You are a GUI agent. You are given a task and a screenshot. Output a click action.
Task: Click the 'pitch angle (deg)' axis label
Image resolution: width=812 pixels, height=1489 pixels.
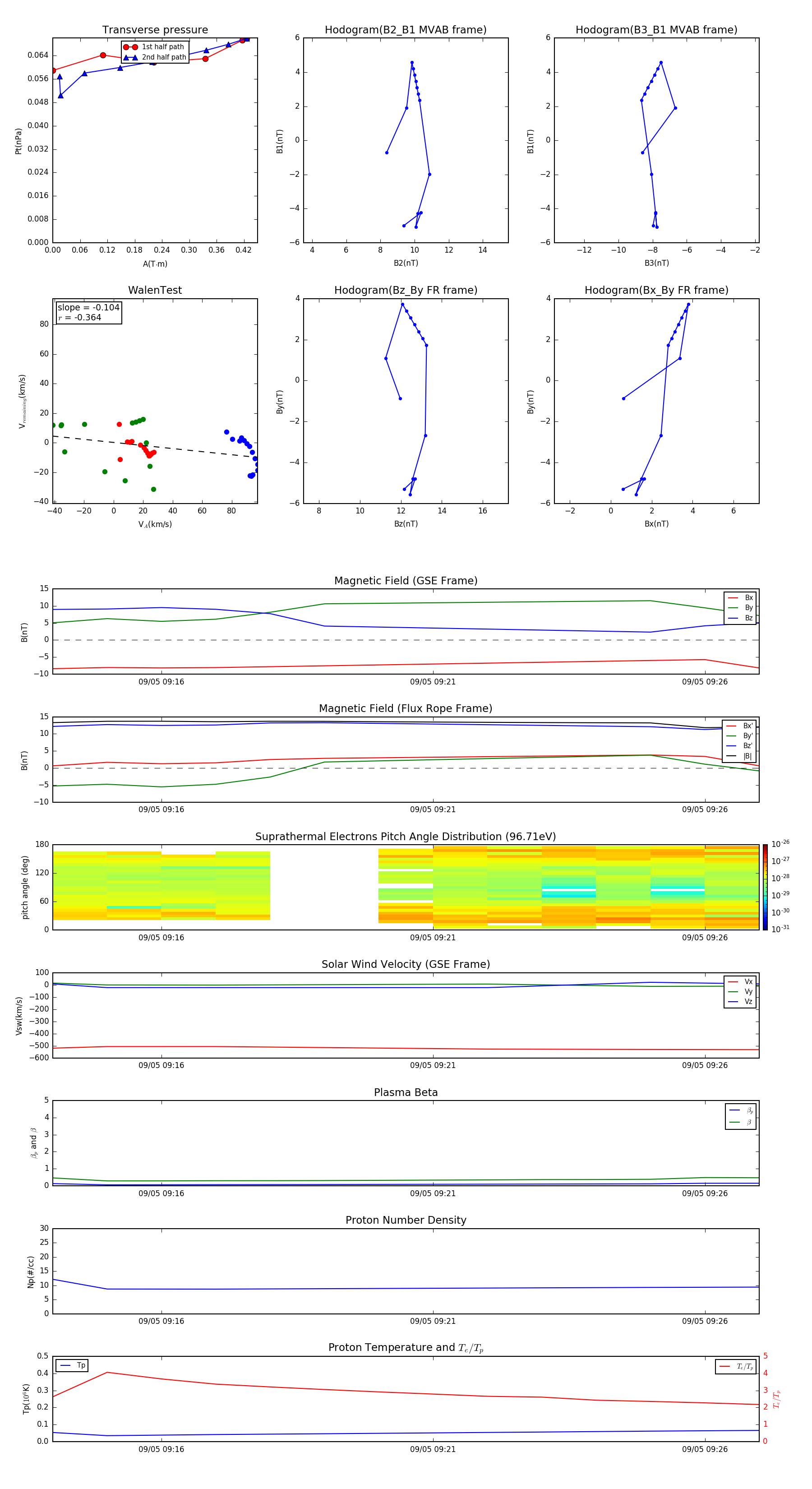pyautogui.click(x=25, y=887)
